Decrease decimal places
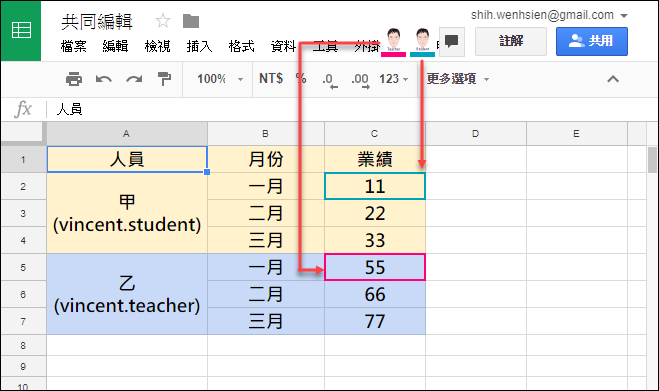 point(330,79)
